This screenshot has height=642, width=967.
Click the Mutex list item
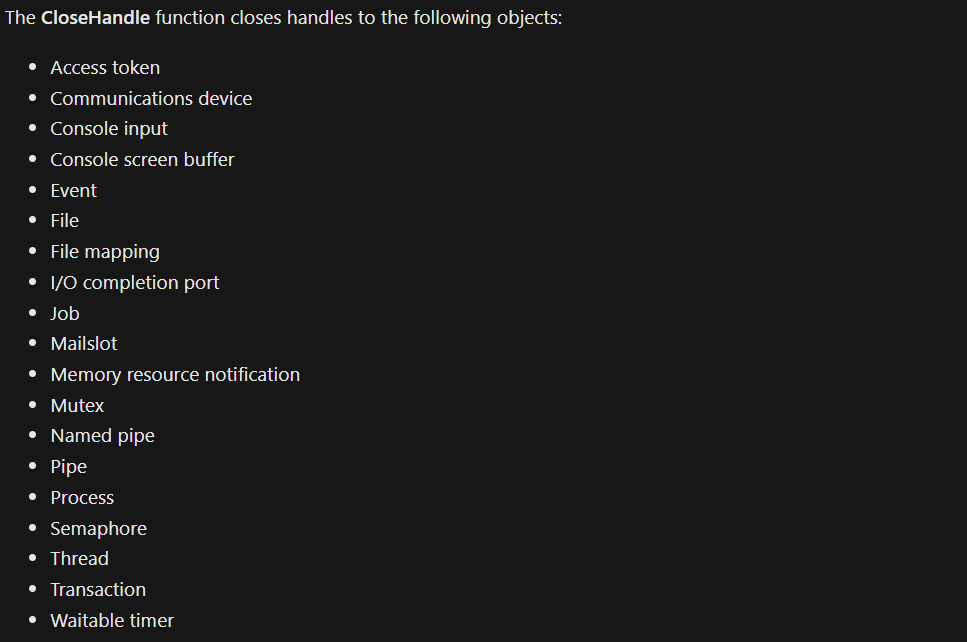click(77, 405)
